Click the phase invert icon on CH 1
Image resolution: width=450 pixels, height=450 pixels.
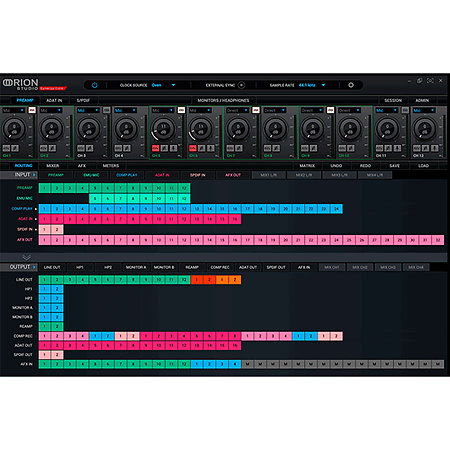point(15,148)
